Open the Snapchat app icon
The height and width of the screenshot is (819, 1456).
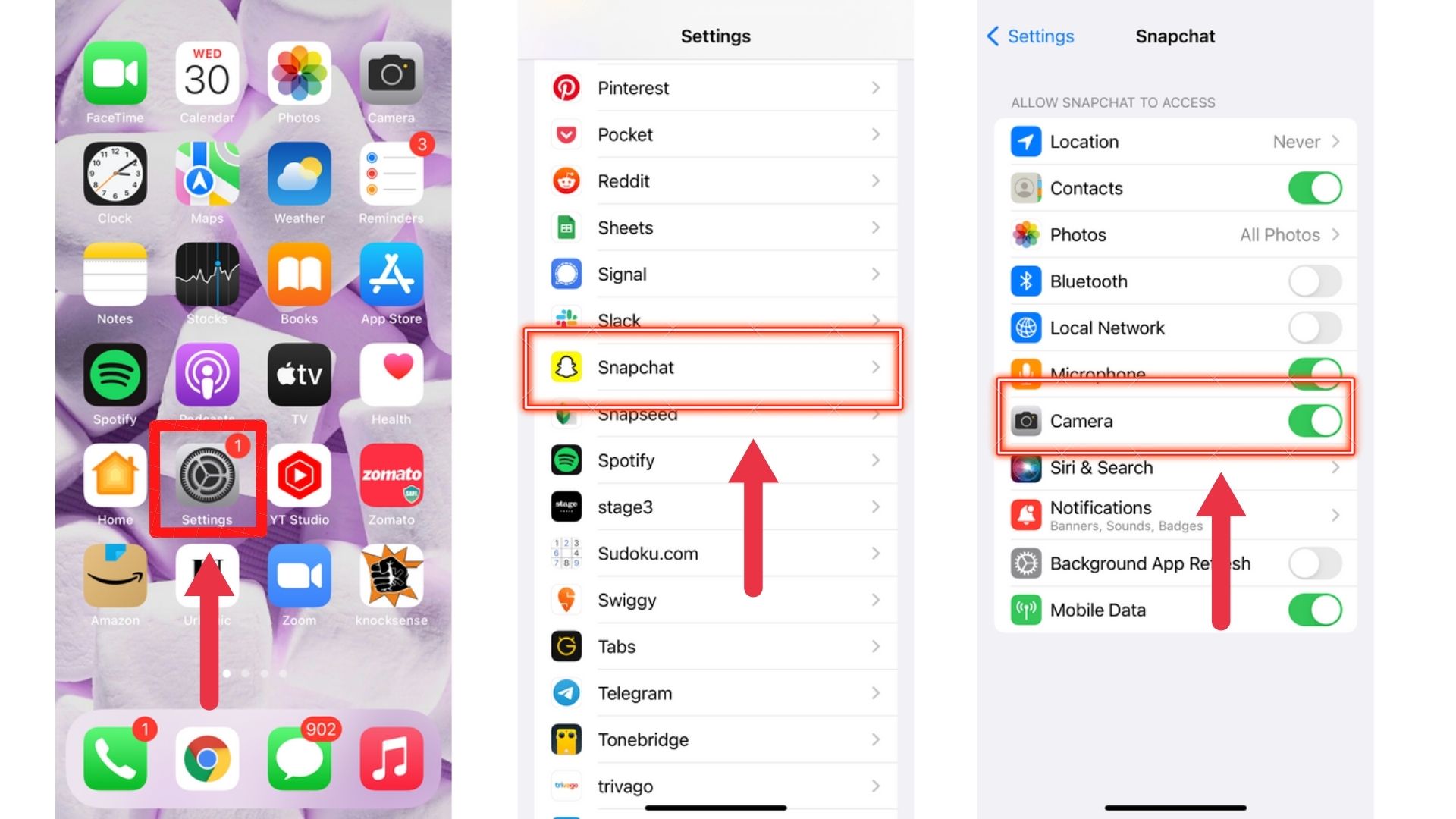point(565,367)
